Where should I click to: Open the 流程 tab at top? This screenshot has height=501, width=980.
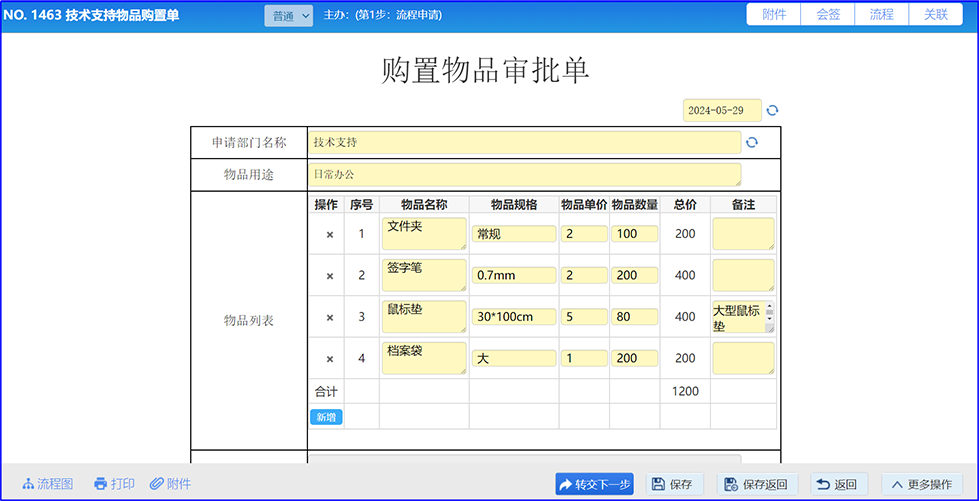[882, 15]
